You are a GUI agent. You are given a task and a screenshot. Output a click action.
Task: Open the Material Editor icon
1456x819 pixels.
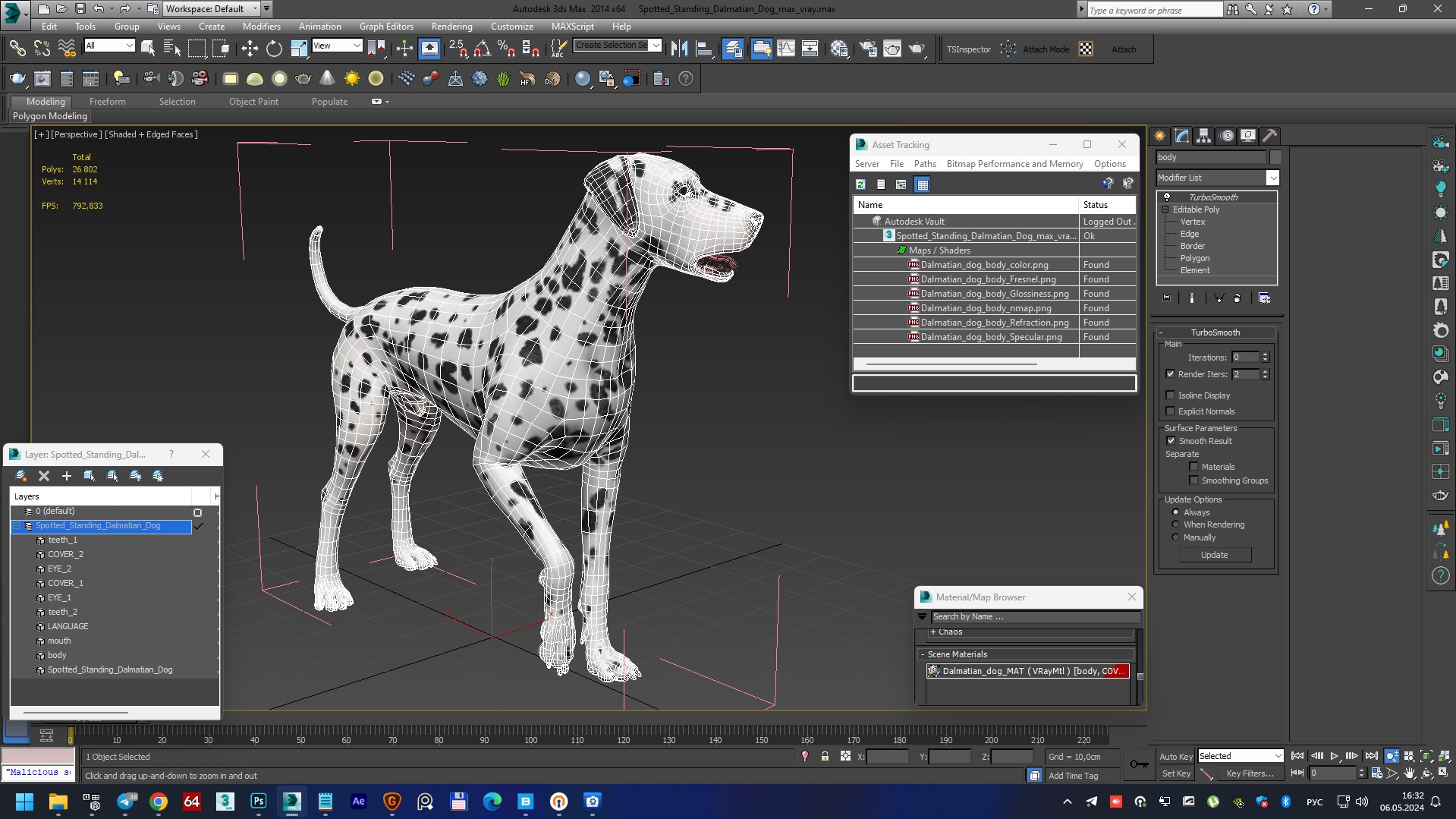coord(839,49)
